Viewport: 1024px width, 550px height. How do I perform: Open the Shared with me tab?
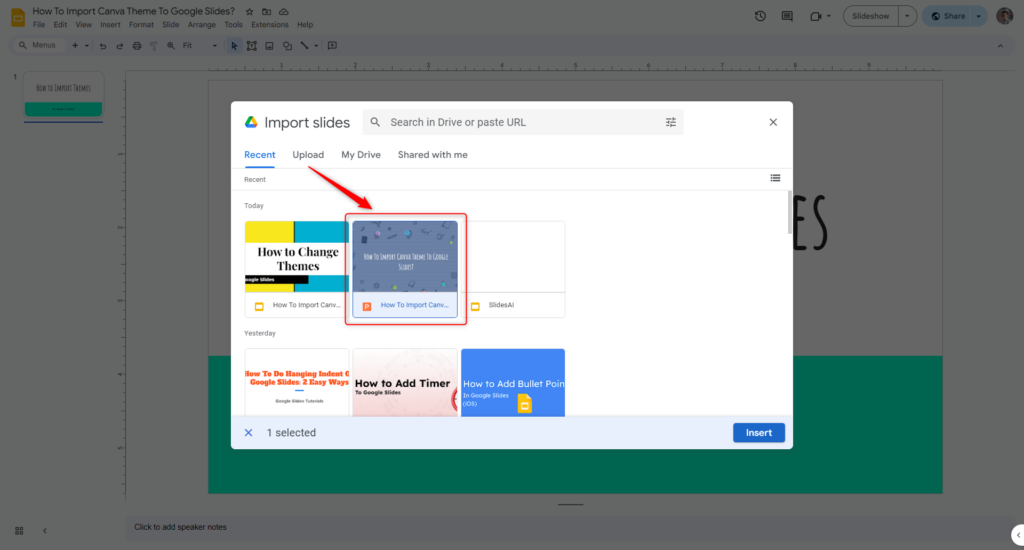point(432,155)
